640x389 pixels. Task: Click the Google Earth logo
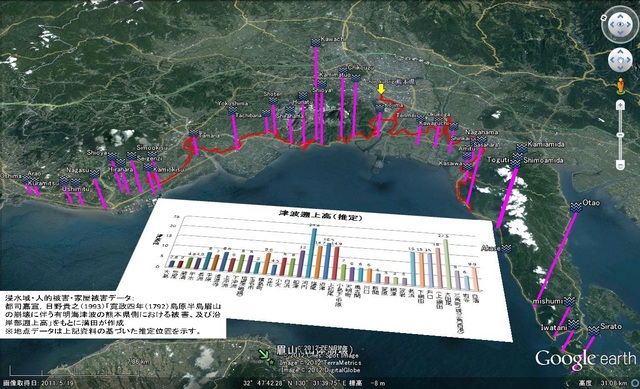tap(585, 358)
